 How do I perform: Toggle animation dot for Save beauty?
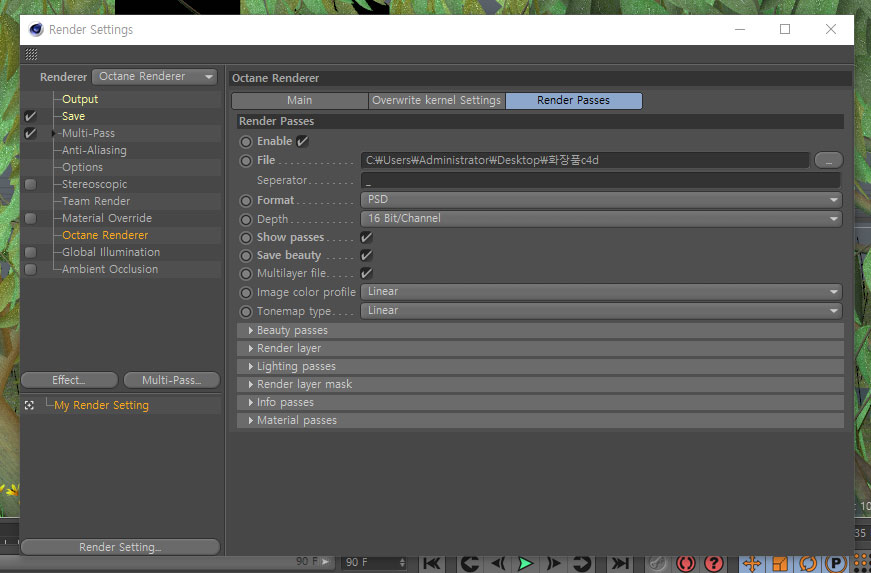coord(246,256)
